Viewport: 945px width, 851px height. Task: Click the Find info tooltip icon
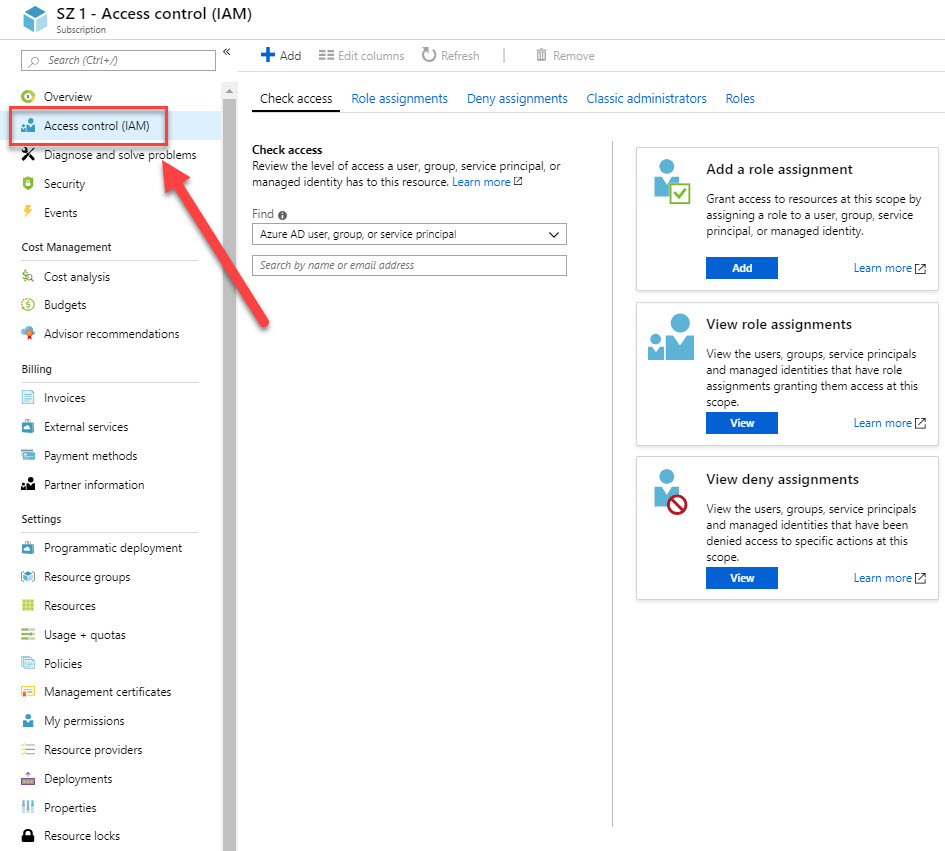[x=282, y=215]
